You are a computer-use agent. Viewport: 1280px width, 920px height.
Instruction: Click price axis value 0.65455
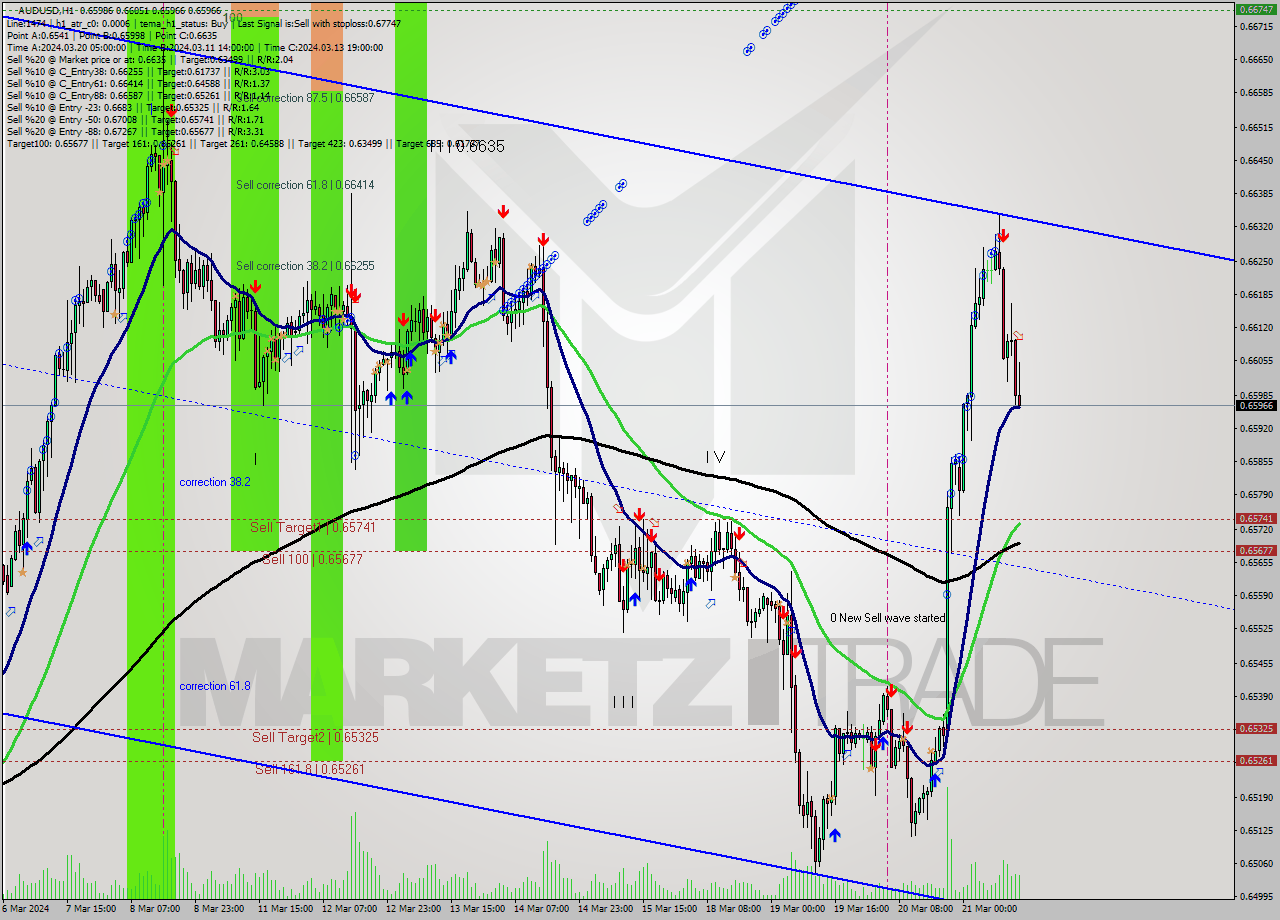pyautogui.click(x=1257, y=663)
